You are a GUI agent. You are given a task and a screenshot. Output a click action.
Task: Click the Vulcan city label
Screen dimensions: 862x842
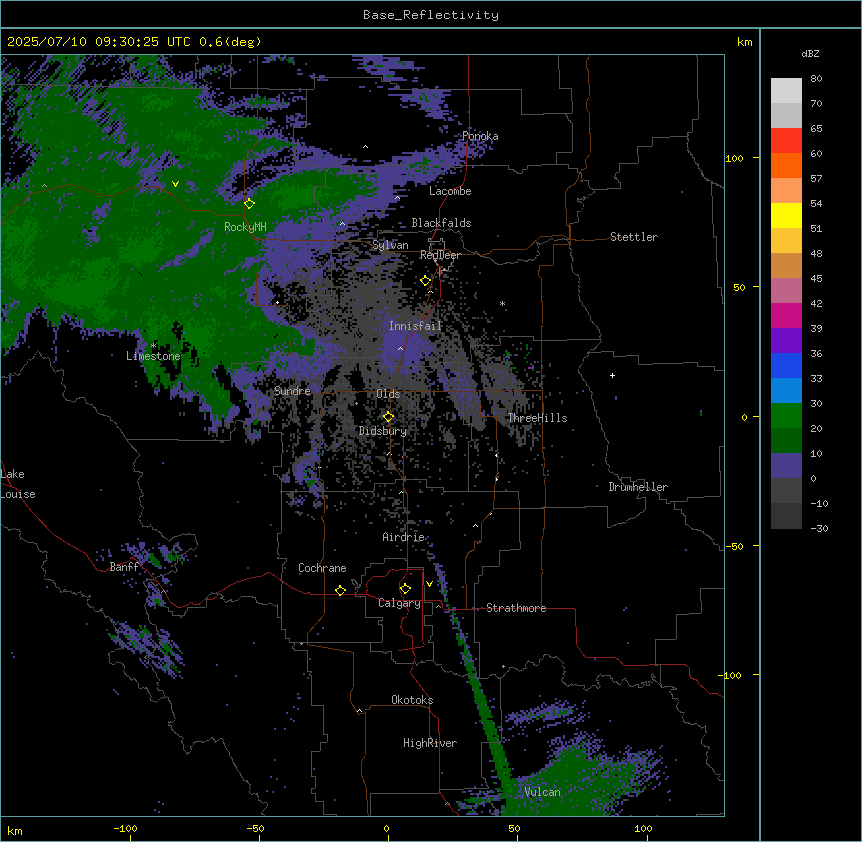543,792
